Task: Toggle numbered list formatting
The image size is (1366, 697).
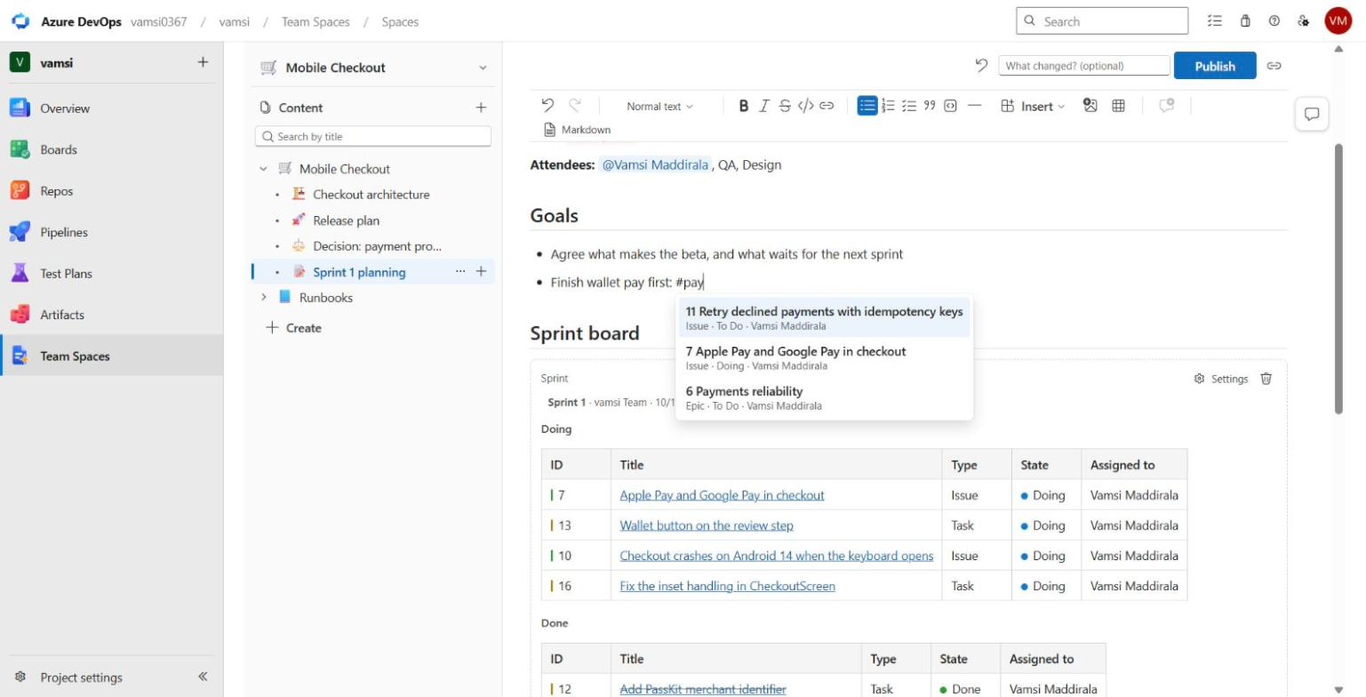Action: (x=888, y=106)
